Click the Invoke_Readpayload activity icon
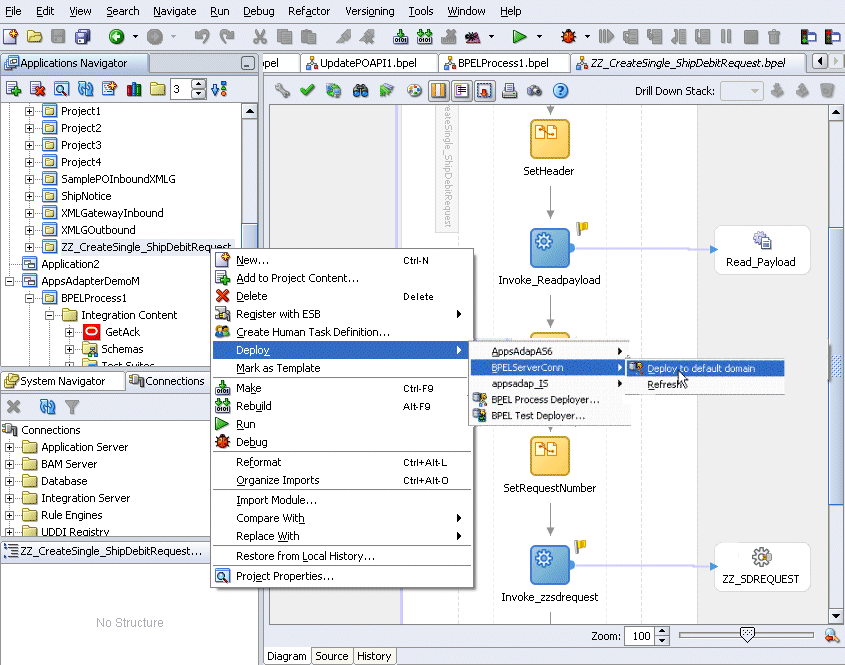 pos(550,248)
